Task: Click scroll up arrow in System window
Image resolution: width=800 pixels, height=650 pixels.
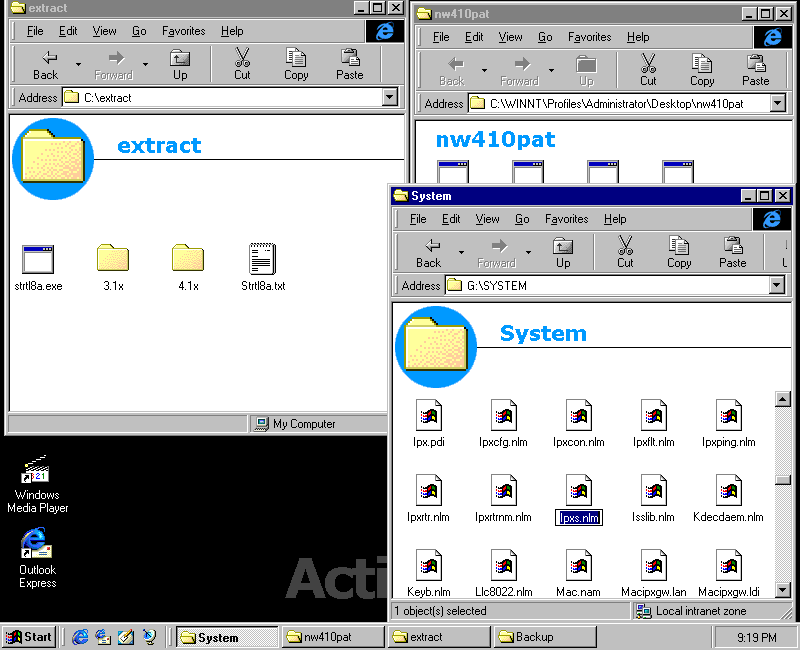Action: point(783,398)
